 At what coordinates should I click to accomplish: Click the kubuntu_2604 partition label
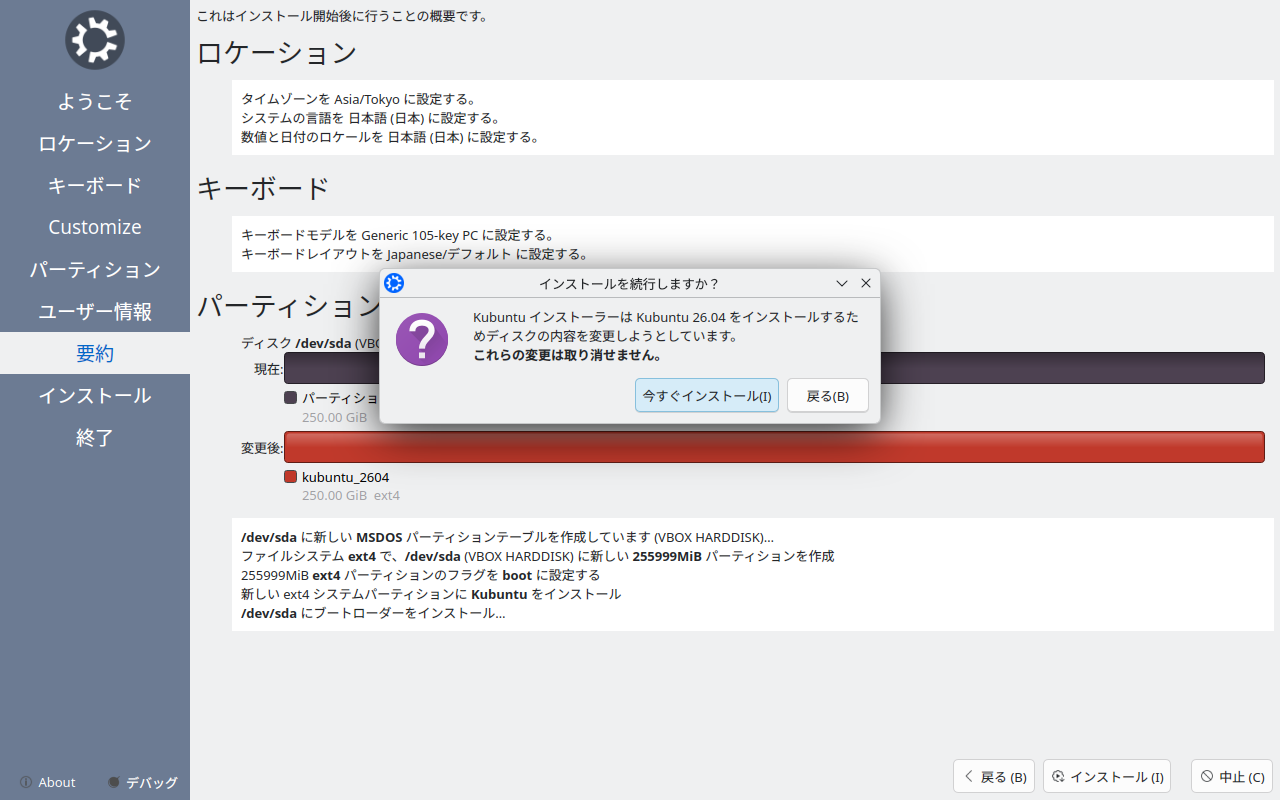(x=345, y=477)
